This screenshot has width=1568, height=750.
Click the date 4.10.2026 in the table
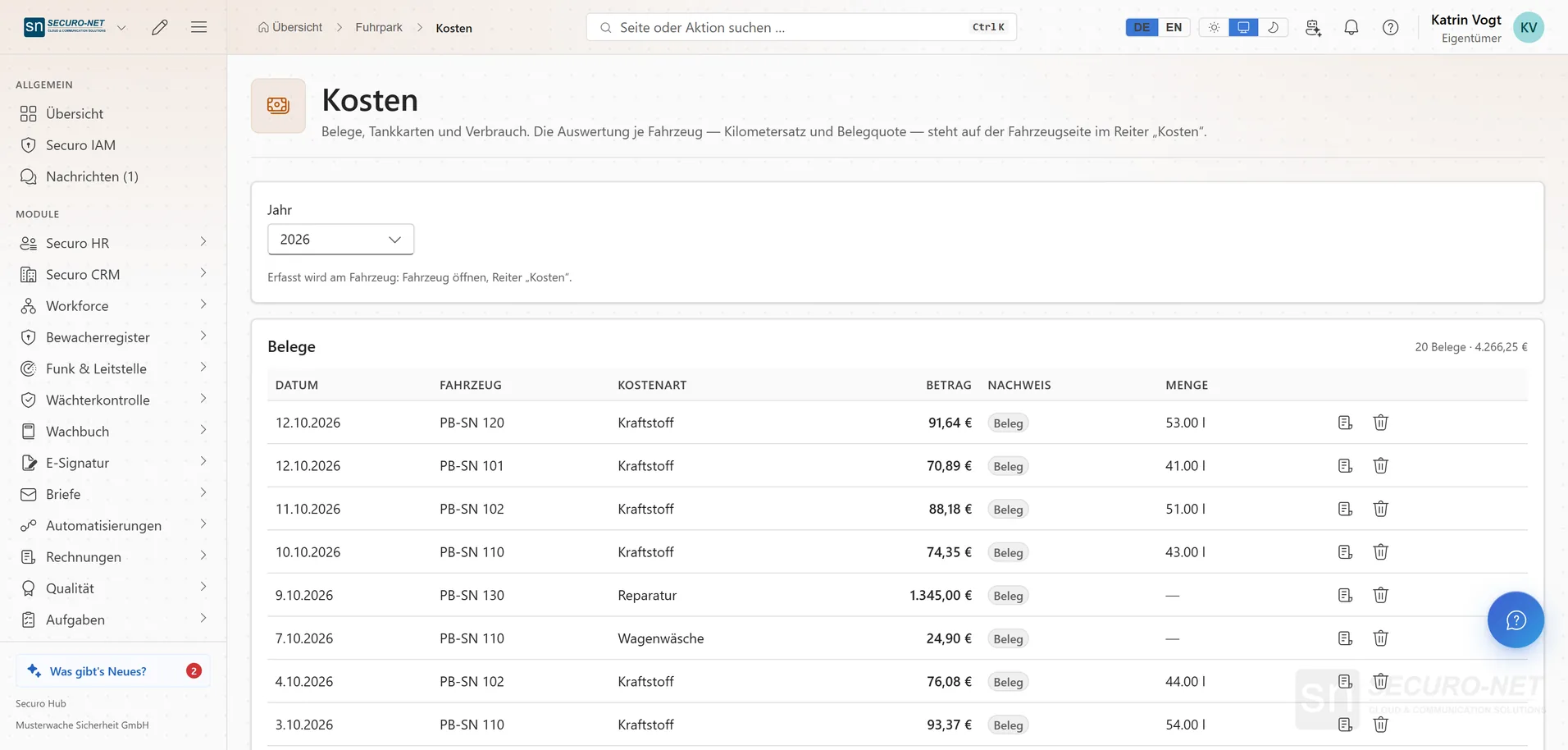click(303, 681)
